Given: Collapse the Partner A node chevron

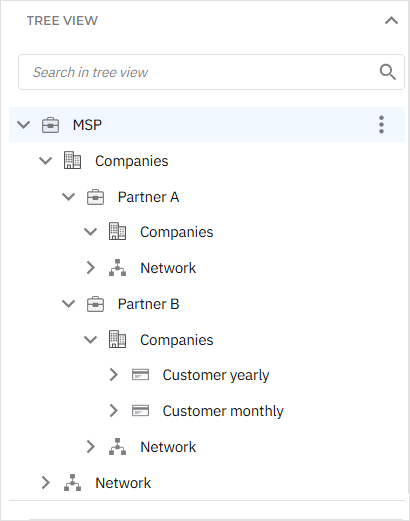Looking at the screenshot, I should click(x=68, y=197).
